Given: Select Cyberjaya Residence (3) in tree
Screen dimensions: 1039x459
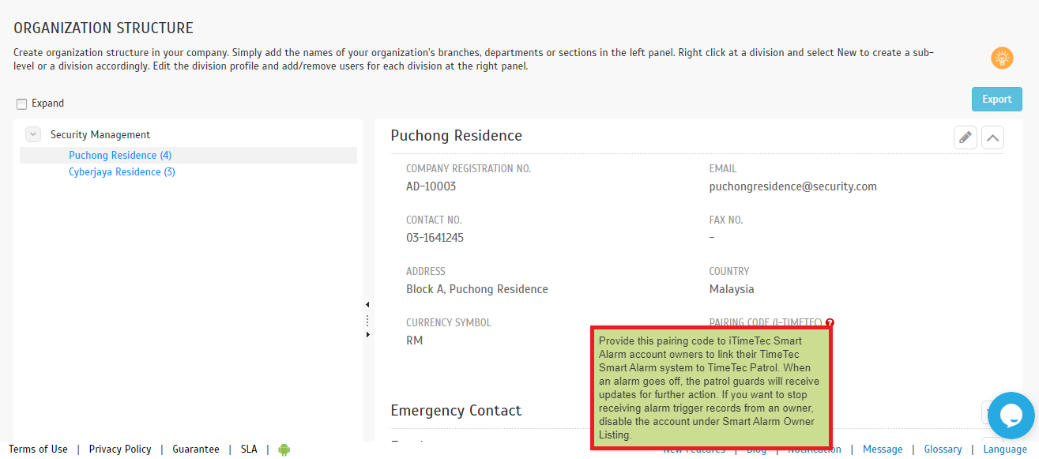Looking at the screenshot, I should pyautogui.click(x=122, y=172).
